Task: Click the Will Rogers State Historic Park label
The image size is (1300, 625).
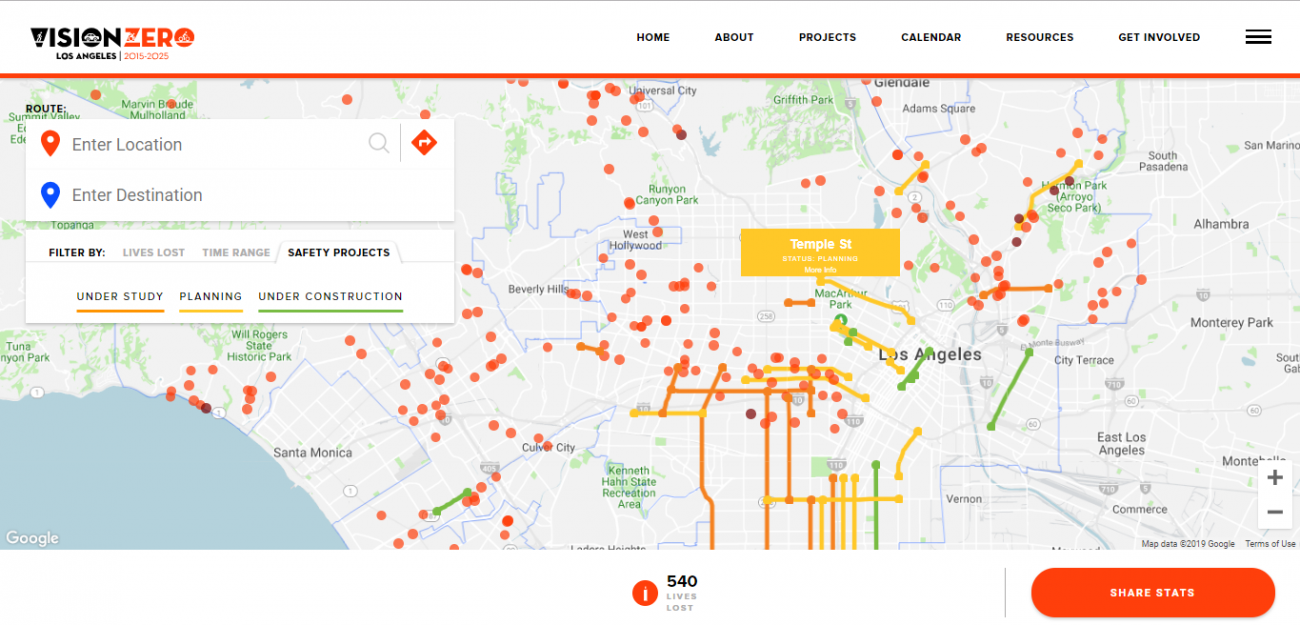Action: pyautogui.click(x=258, y=346)
